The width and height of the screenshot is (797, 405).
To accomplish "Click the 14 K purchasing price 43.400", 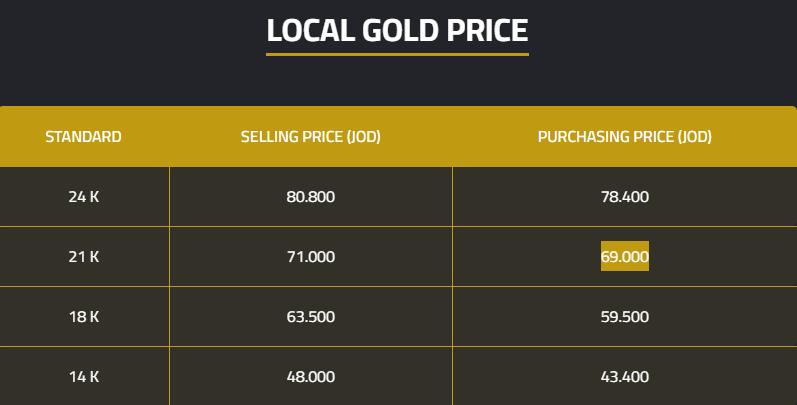I will pyautogui.click(x=624, y=377).
